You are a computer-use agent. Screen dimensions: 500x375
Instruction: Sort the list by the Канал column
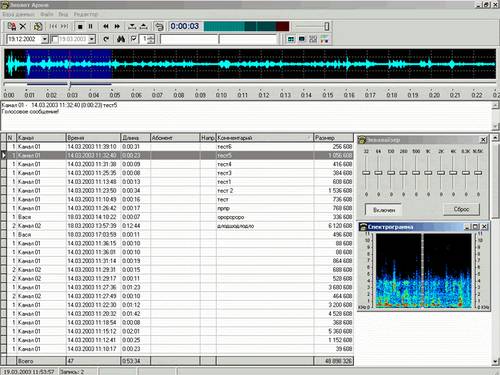click(x=41, y=138)
